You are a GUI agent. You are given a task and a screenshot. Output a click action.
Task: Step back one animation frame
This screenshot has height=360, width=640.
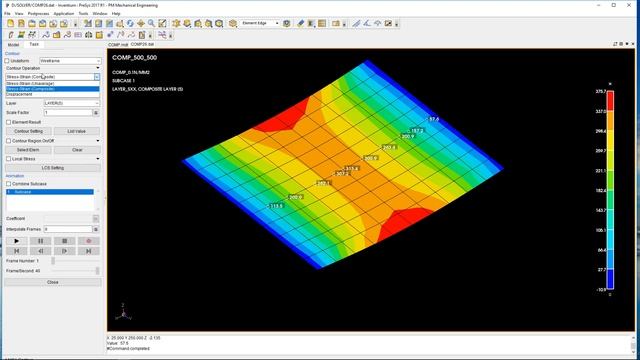coord(40,251)
